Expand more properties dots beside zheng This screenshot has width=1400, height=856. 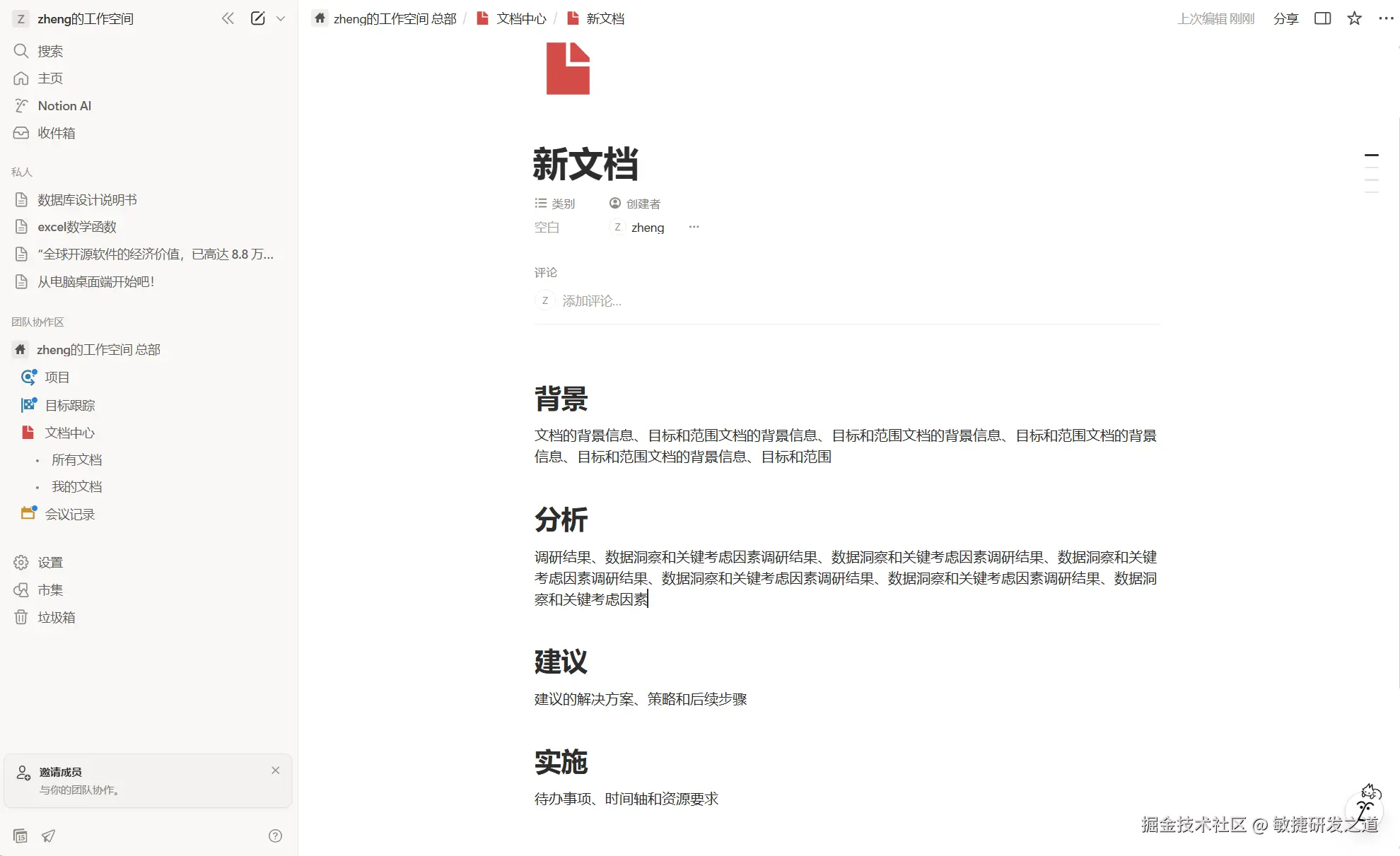click(694, 227)
